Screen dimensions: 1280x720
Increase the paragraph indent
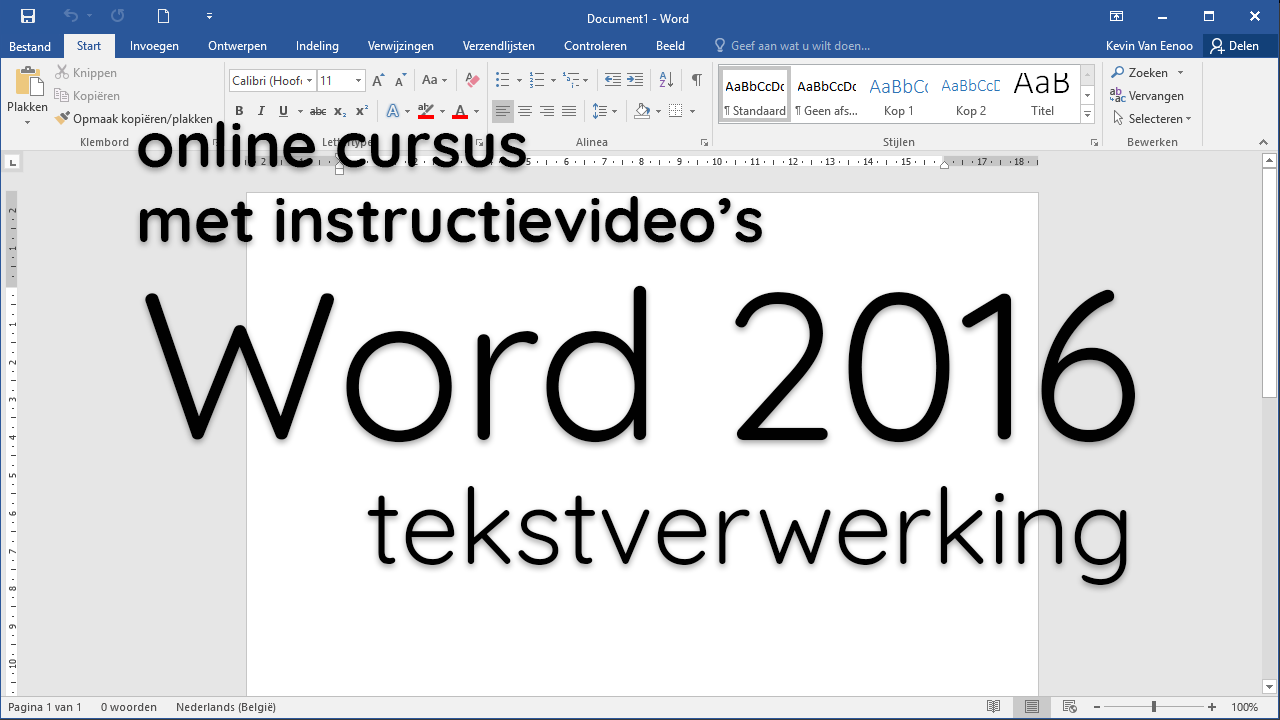637,80
